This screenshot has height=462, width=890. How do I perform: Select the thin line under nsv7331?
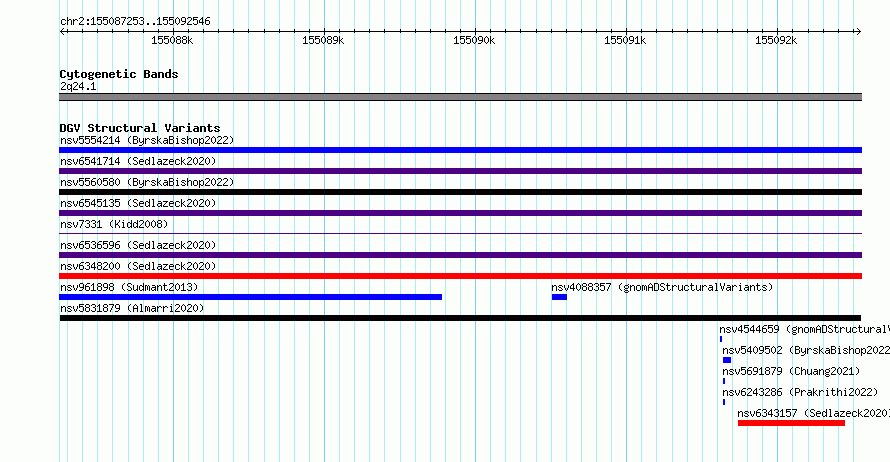[x=460, y=233]
